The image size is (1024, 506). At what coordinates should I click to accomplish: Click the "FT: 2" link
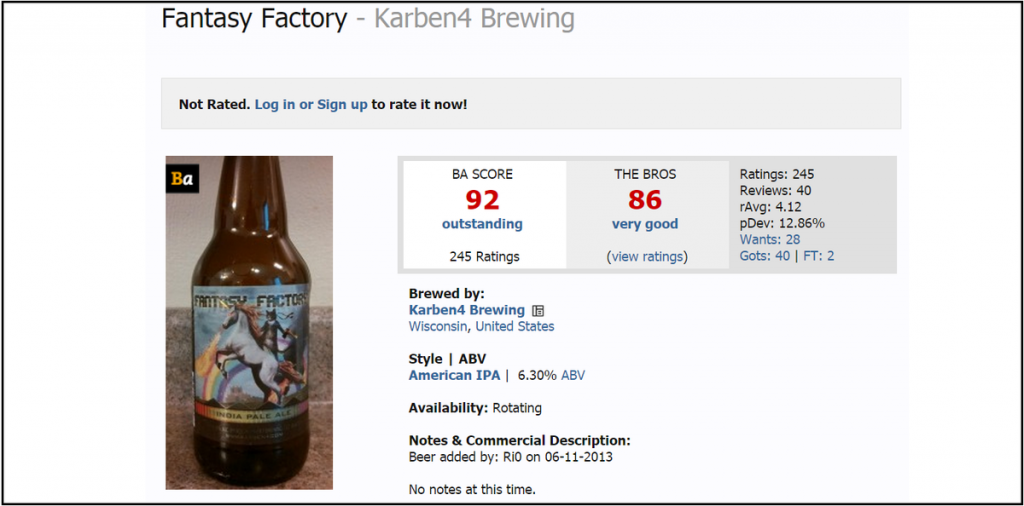click(x=817, y=256)
